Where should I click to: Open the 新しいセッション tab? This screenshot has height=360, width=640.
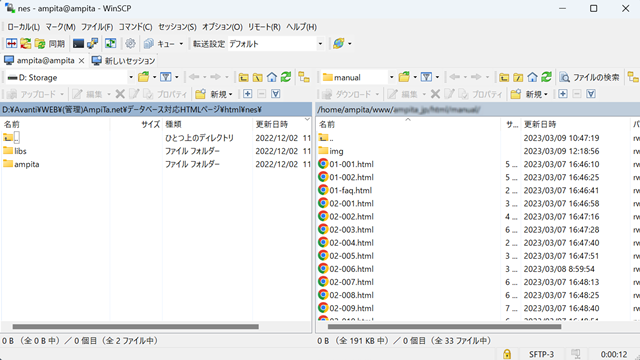(124, 61)
